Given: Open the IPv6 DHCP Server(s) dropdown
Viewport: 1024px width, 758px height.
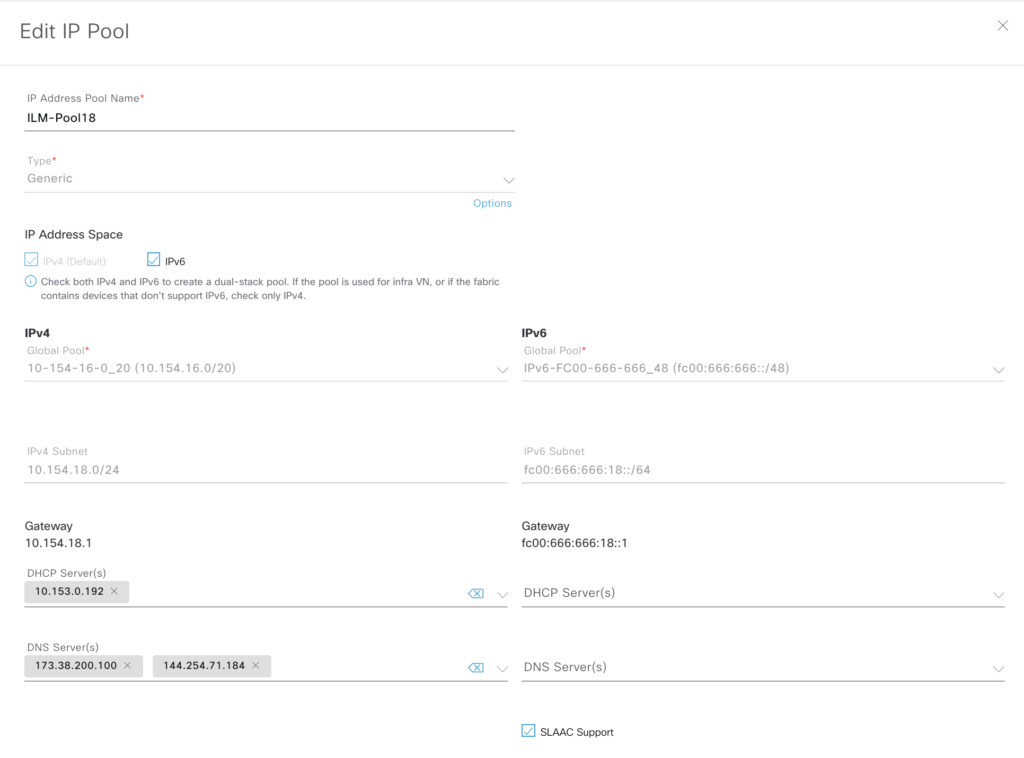Looking at the screenshot, I should click(998, 595).
